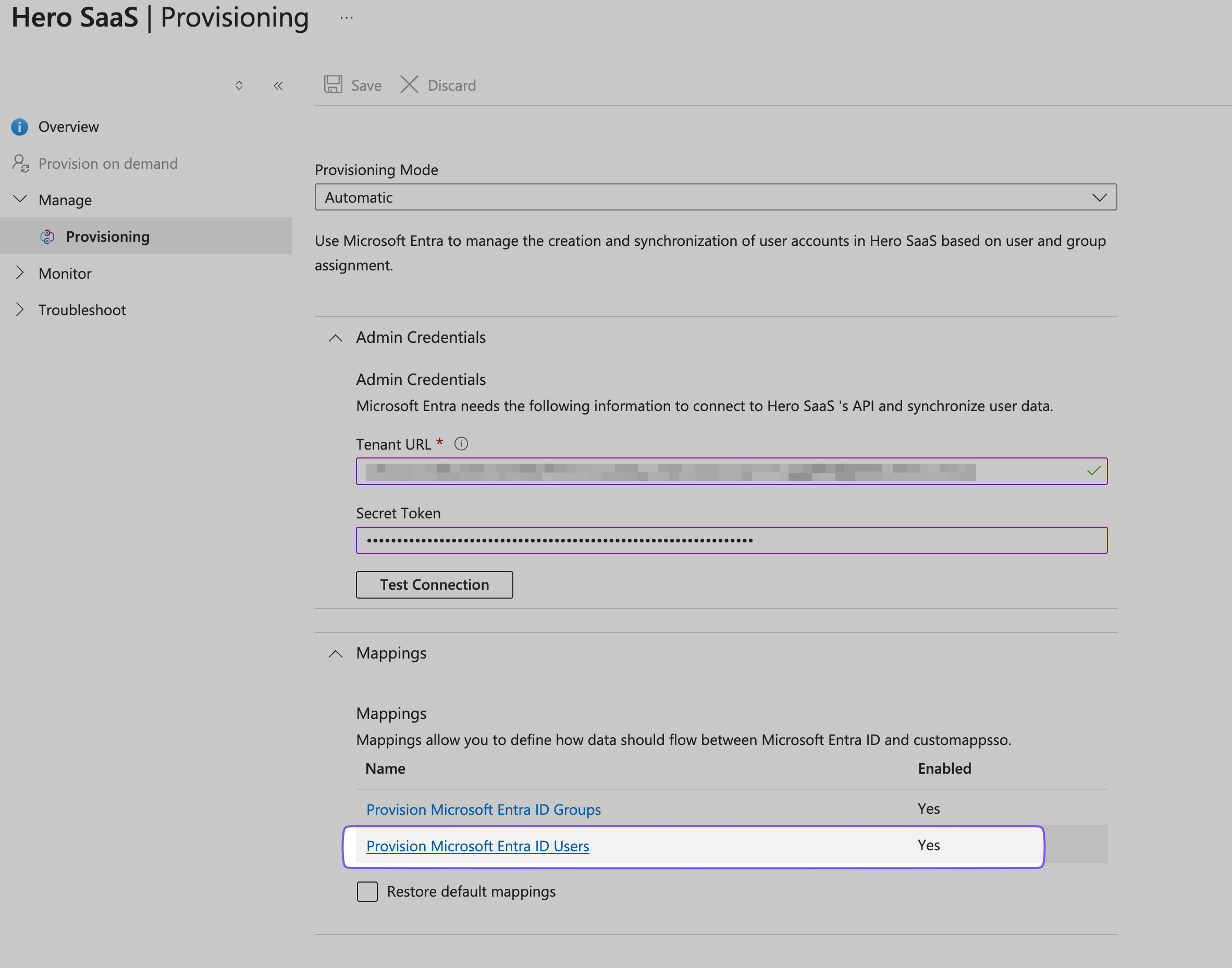Click the Test Connection button
The width and height of the screenshot is (1232, 968).
(x=434, y=584)
